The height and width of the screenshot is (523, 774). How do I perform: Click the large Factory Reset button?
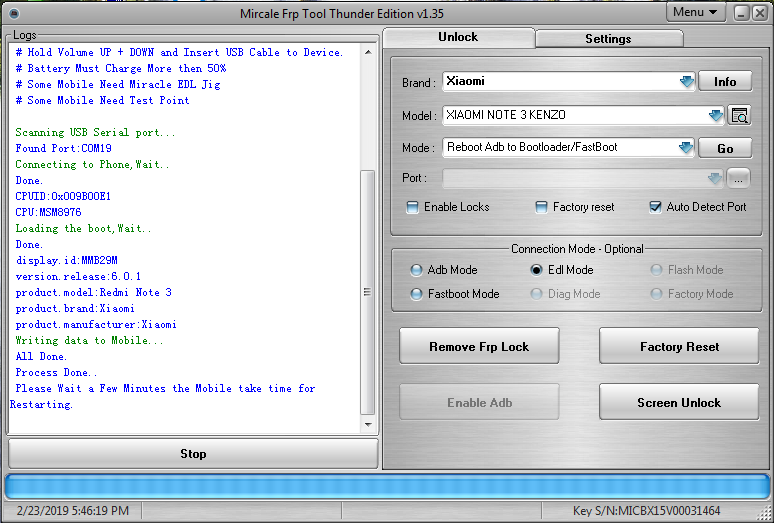679,346
